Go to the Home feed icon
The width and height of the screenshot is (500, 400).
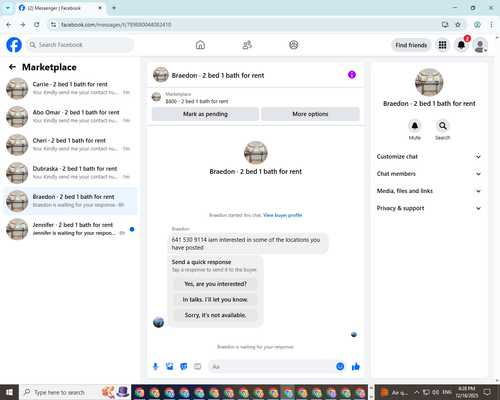200,45
